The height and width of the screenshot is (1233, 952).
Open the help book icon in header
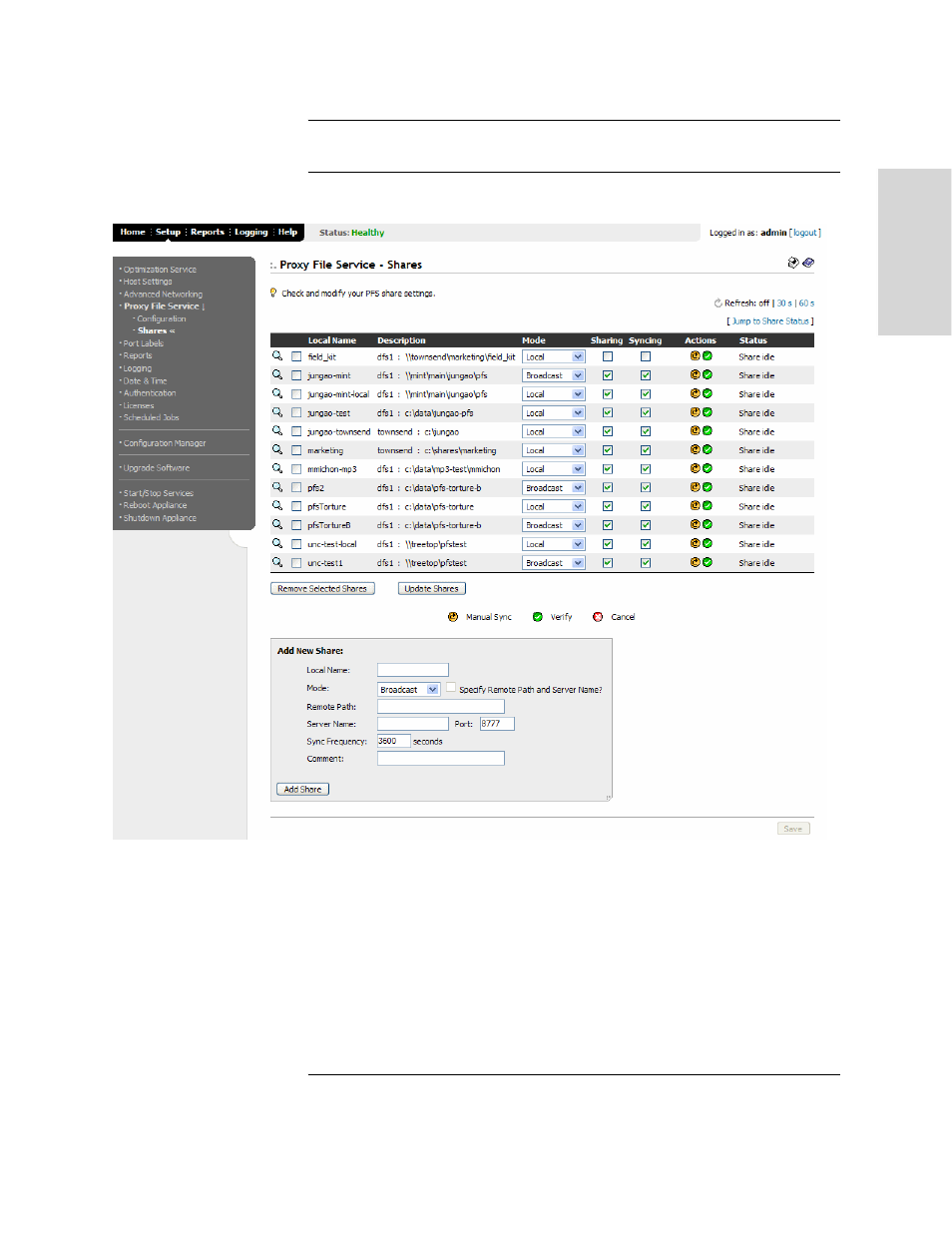pos(808,263)
